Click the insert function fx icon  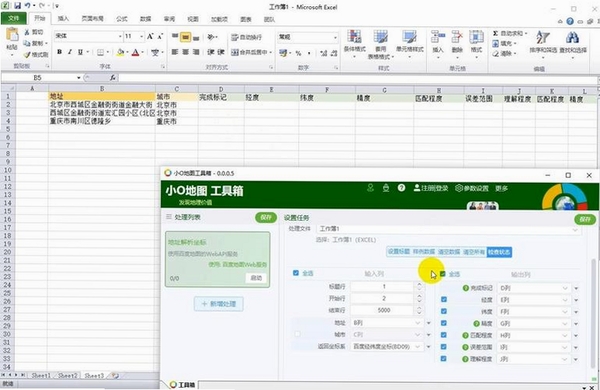112,78
